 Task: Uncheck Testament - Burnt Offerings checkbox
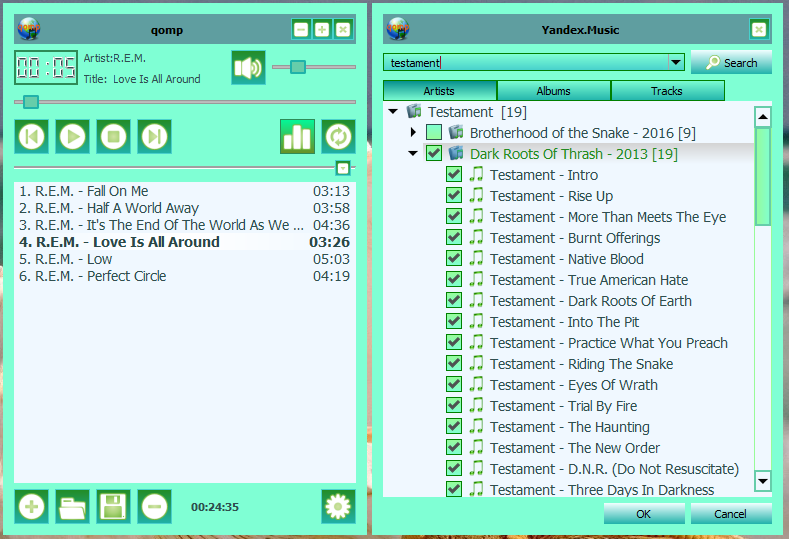tap(454, 237)
